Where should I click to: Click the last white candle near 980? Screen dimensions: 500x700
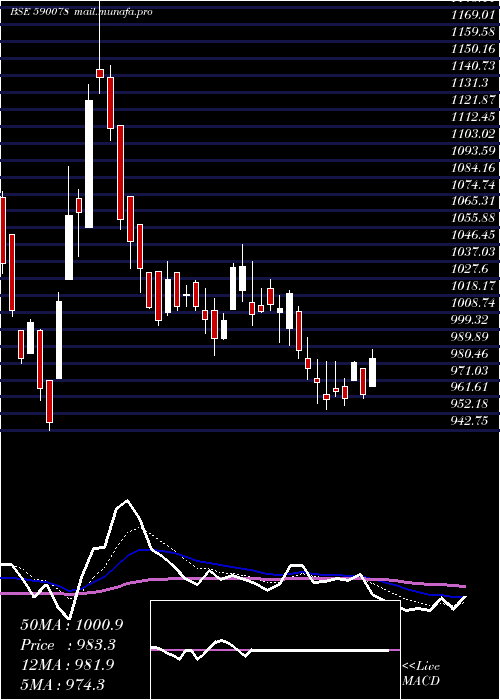point(372,372)
